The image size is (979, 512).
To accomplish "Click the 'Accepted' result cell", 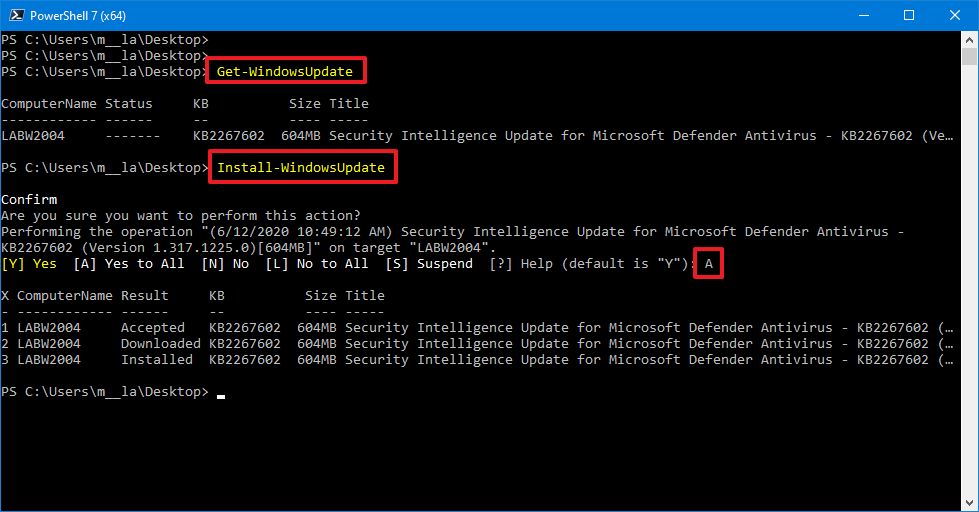I will [153, 327].
